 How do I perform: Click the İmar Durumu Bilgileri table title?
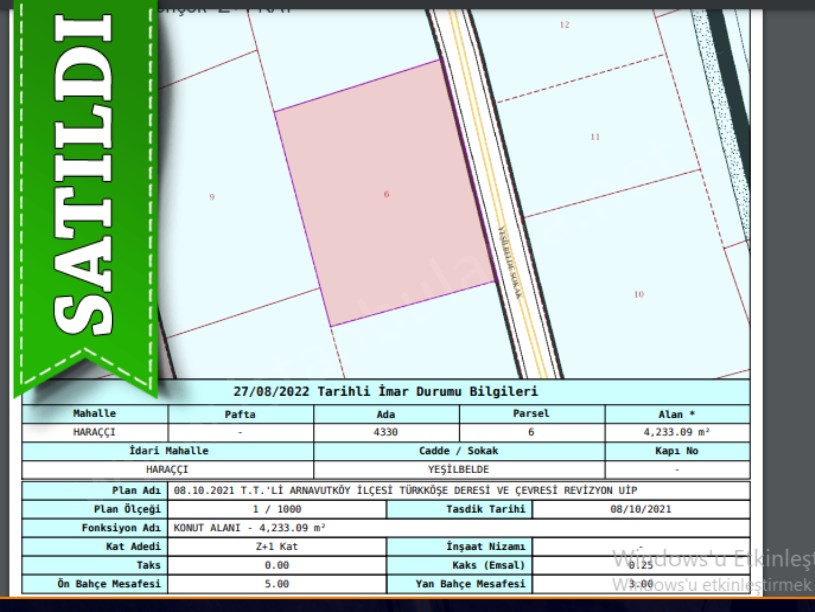pos(385,392)
